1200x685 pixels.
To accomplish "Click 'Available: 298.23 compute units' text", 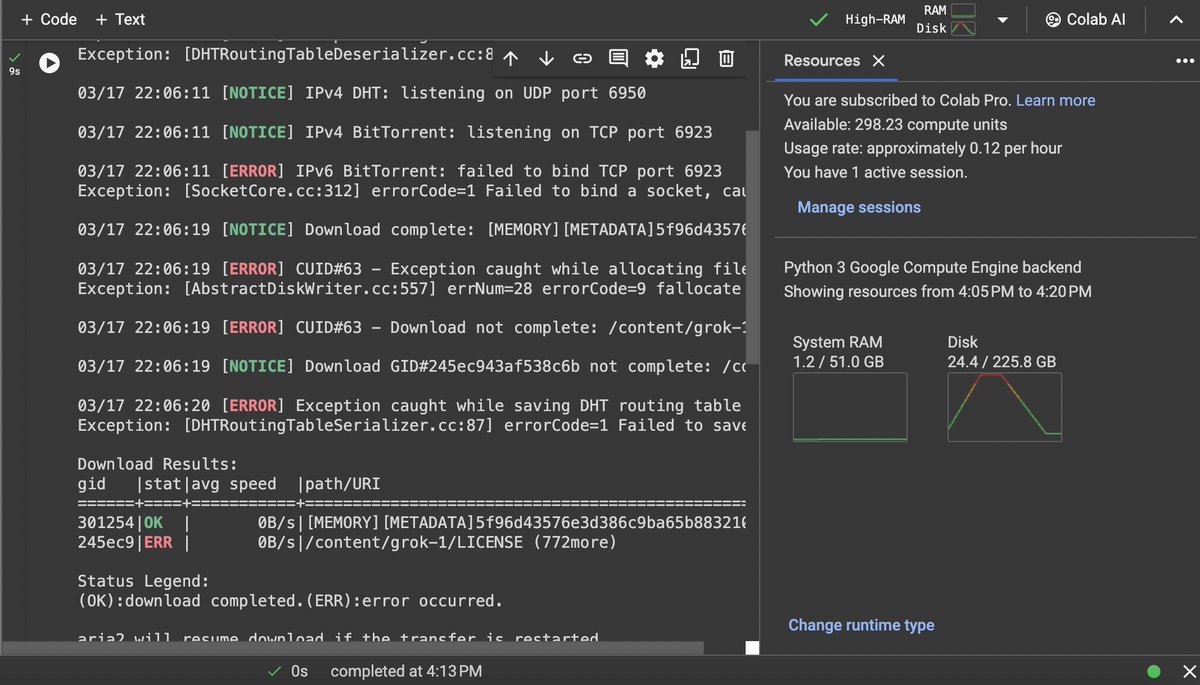I will (x=895, y=124).
